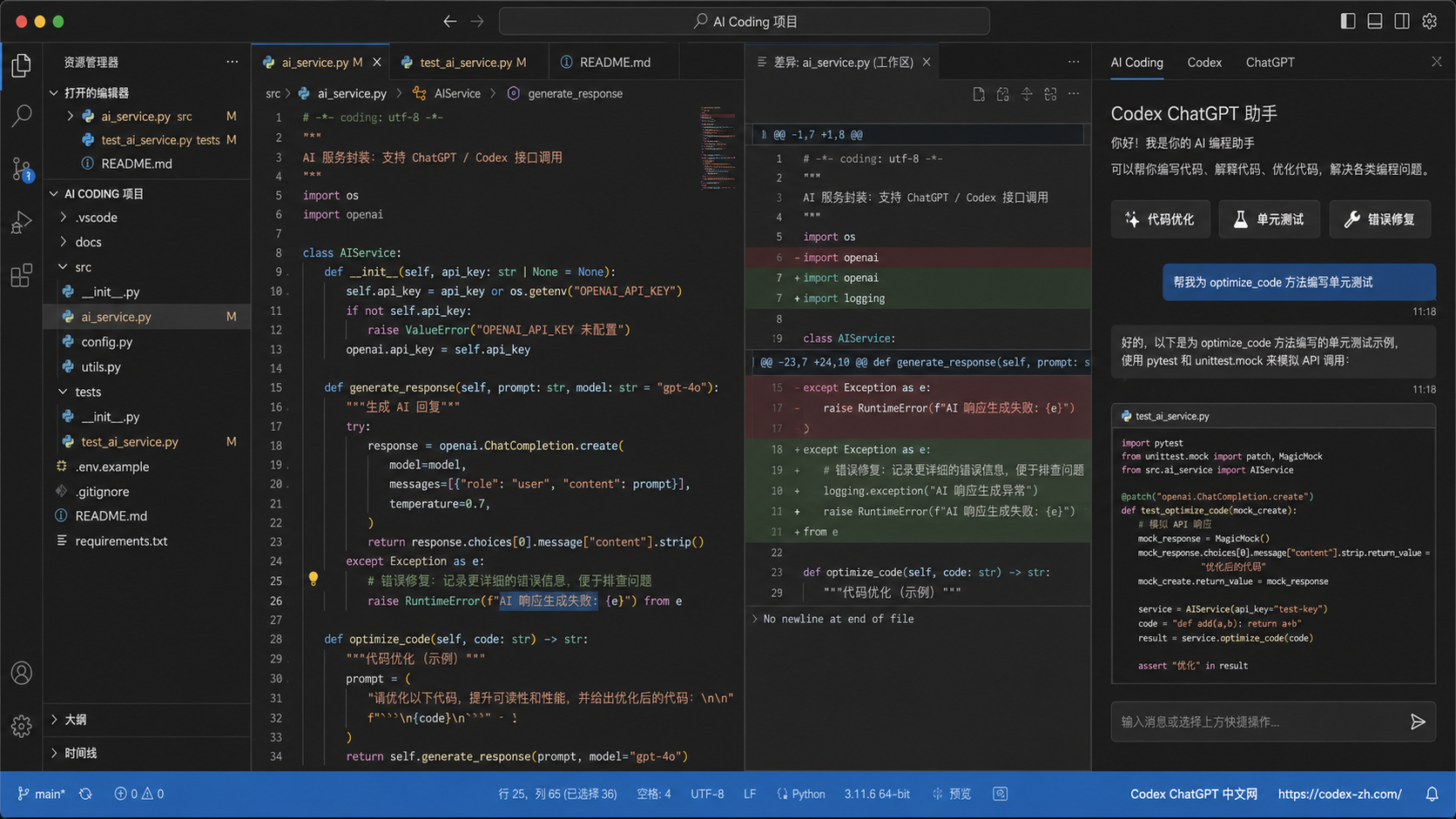The width and height of the screenshot is (1456, 819).
Task: Open the Source Control view
Action: [22, 169]
